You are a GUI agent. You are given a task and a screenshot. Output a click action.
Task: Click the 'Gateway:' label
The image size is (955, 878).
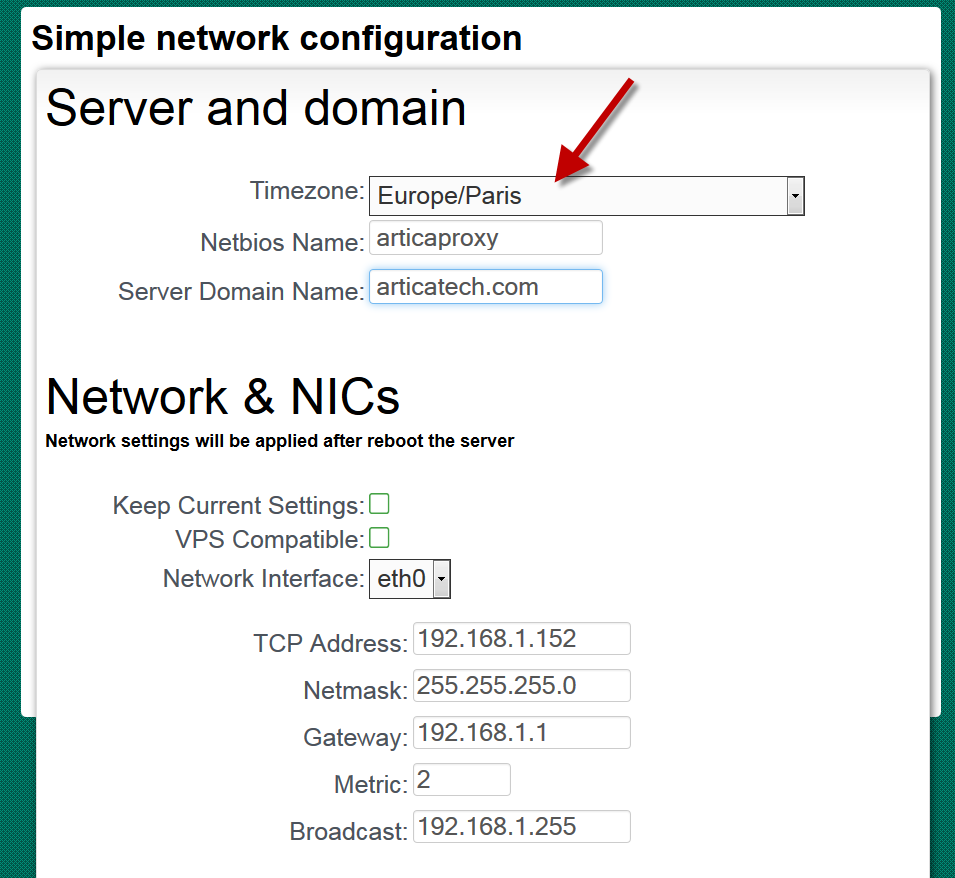pos(356,737)
